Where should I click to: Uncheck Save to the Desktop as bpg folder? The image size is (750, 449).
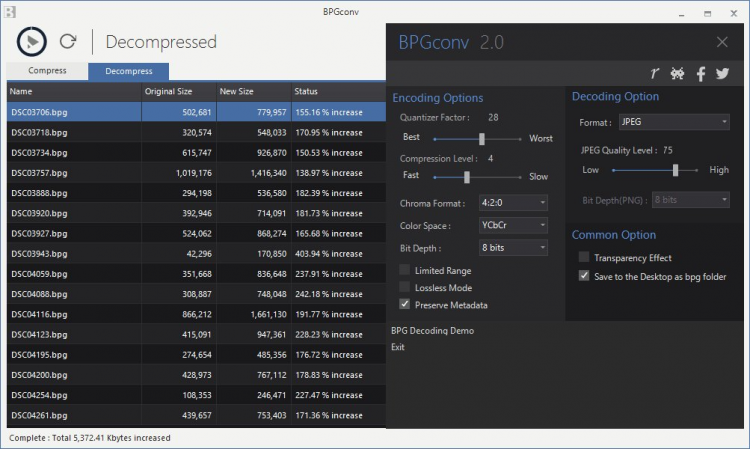[x=584, y=276]
